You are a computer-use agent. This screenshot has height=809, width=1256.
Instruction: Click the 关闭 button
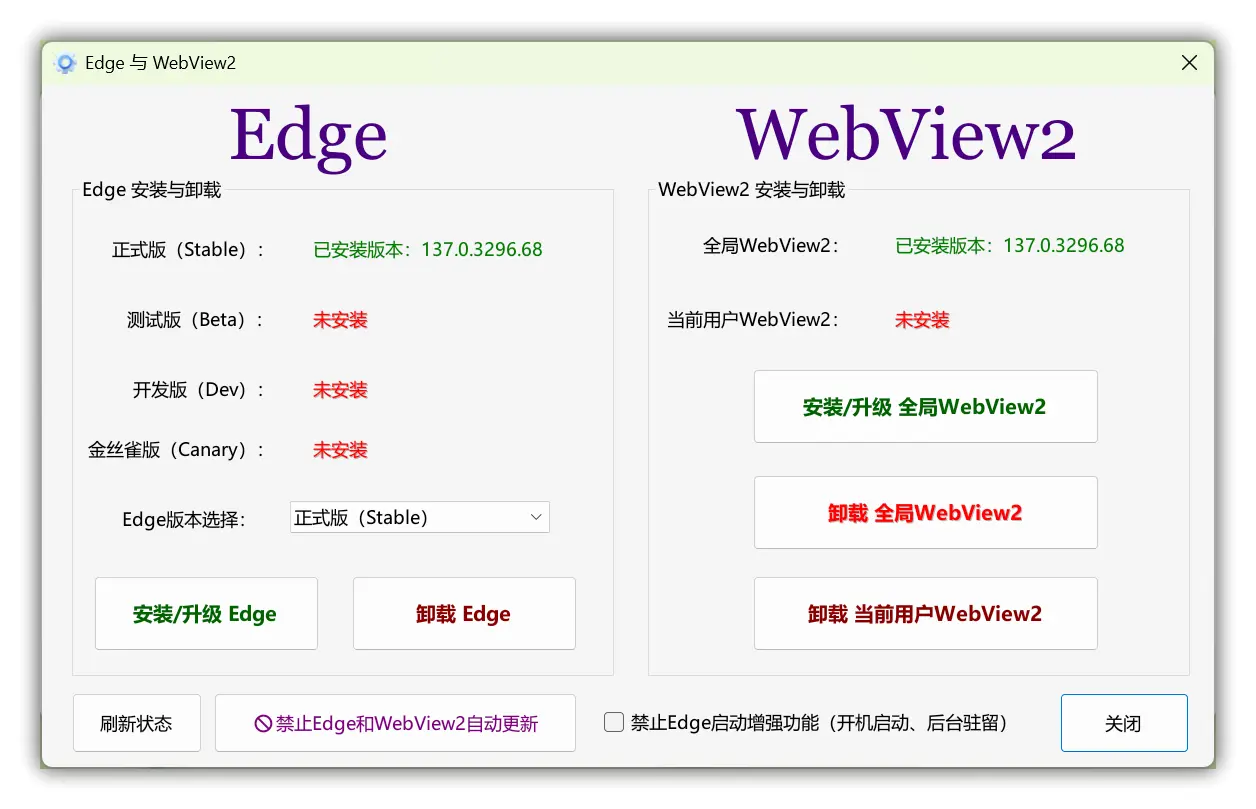tap(1124, 723)
